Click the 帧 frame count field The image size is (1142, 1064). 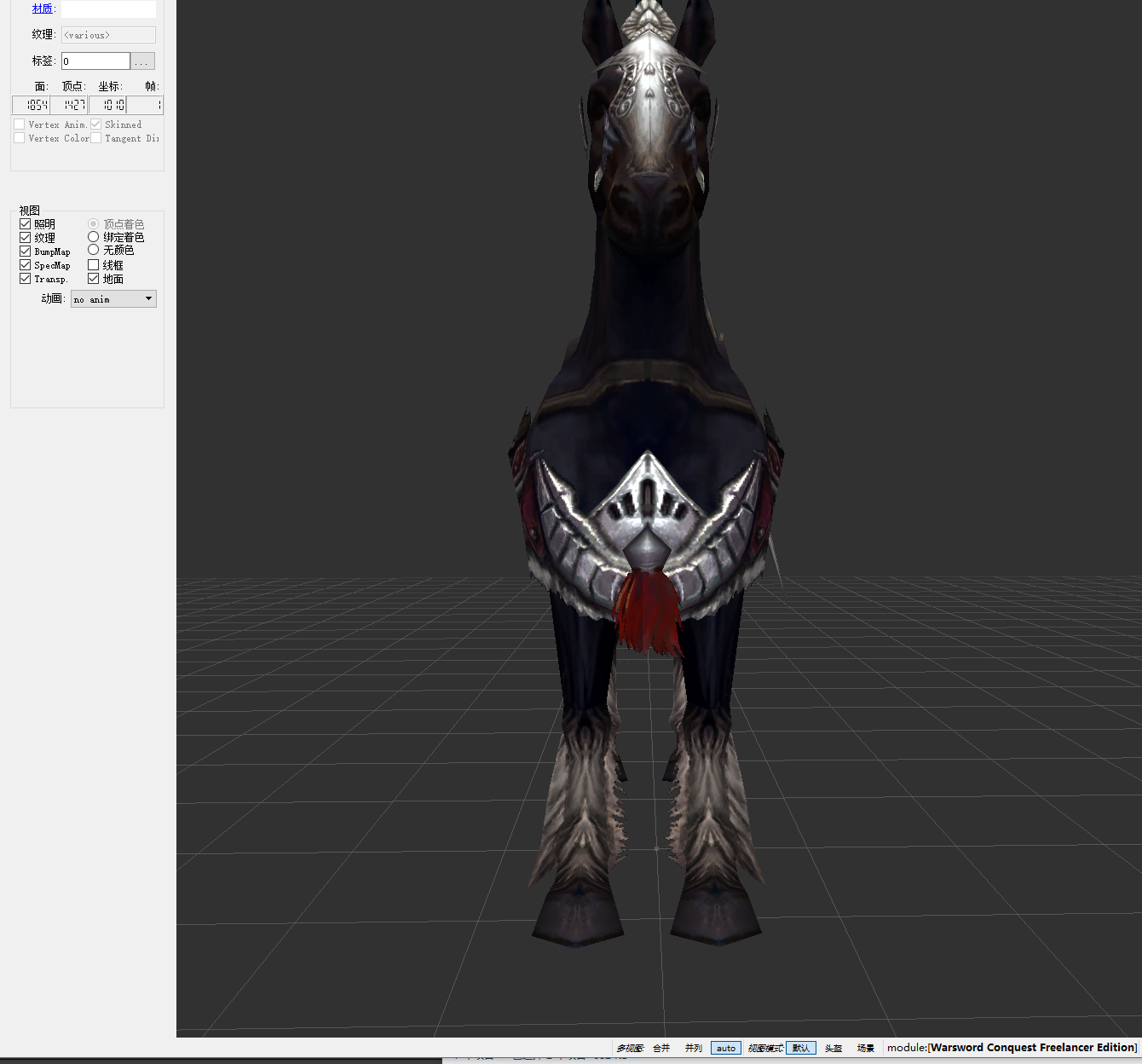[145, 105]
